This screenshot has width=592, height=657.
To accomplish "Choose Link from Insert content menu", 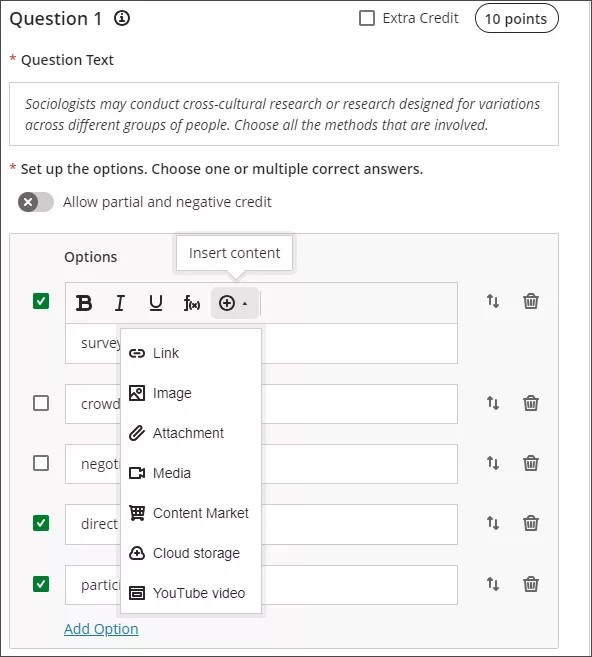I will [191, 353].
